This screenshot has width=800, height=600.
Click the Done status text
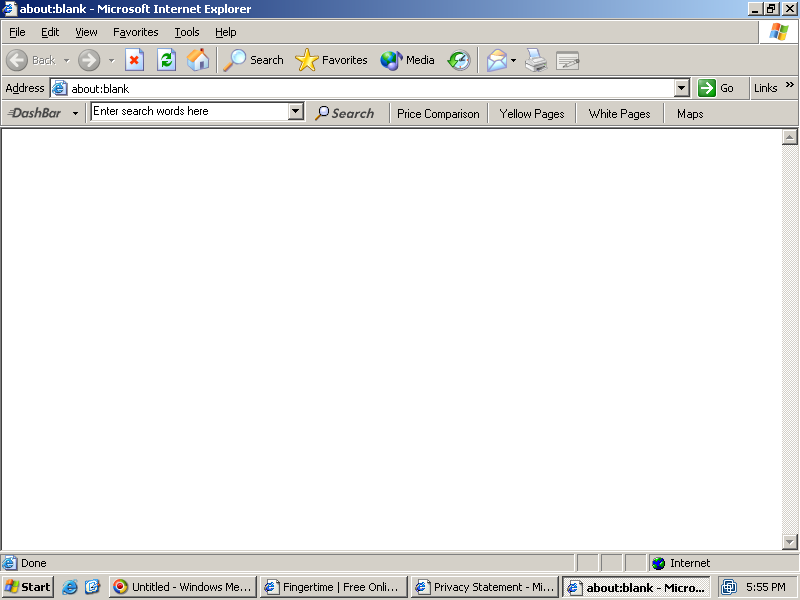pyautogui.click(x=34, y=563)
